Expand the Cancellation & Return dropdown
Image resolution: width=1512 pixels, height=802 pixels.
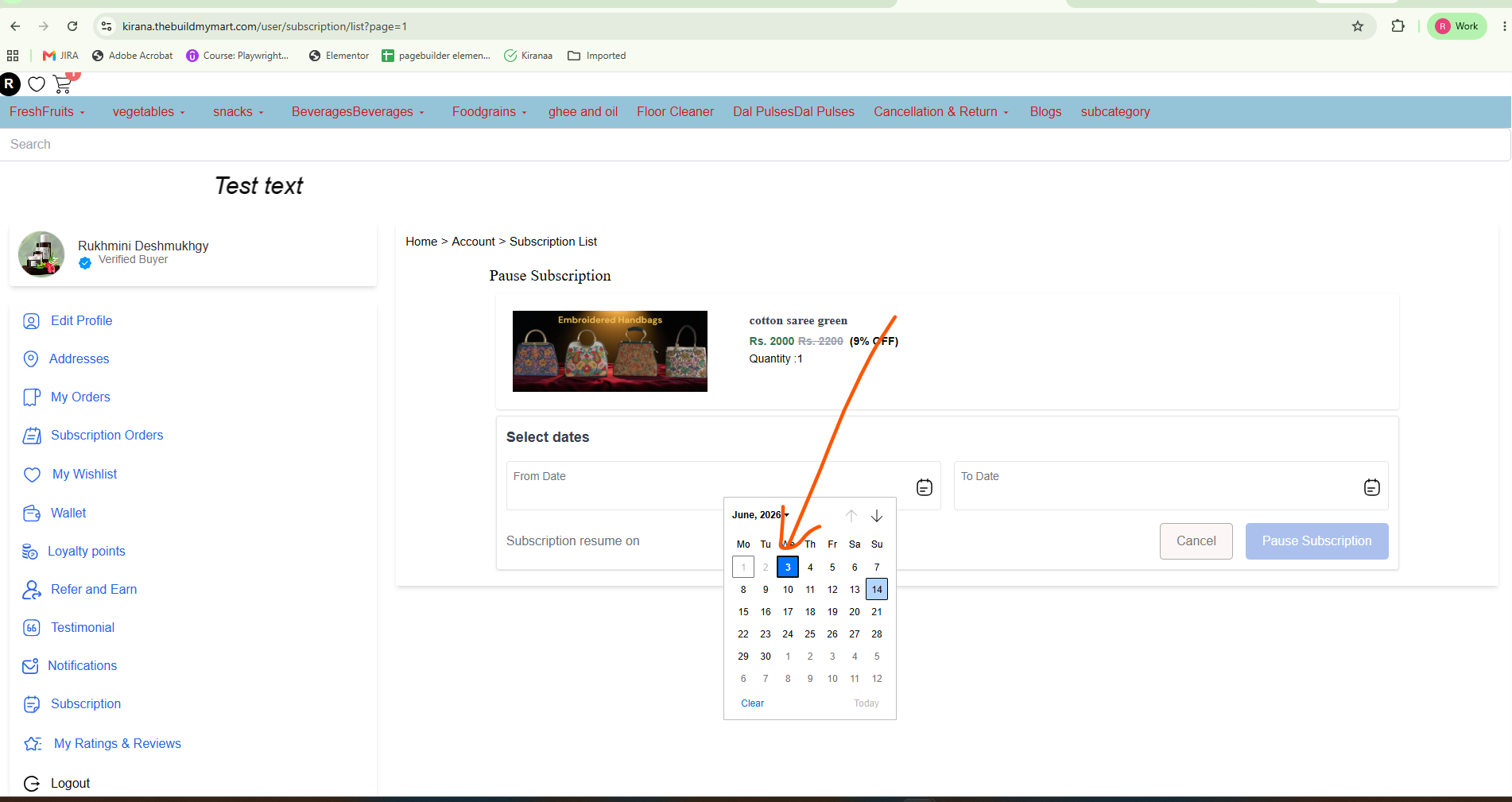coord(941,112)
